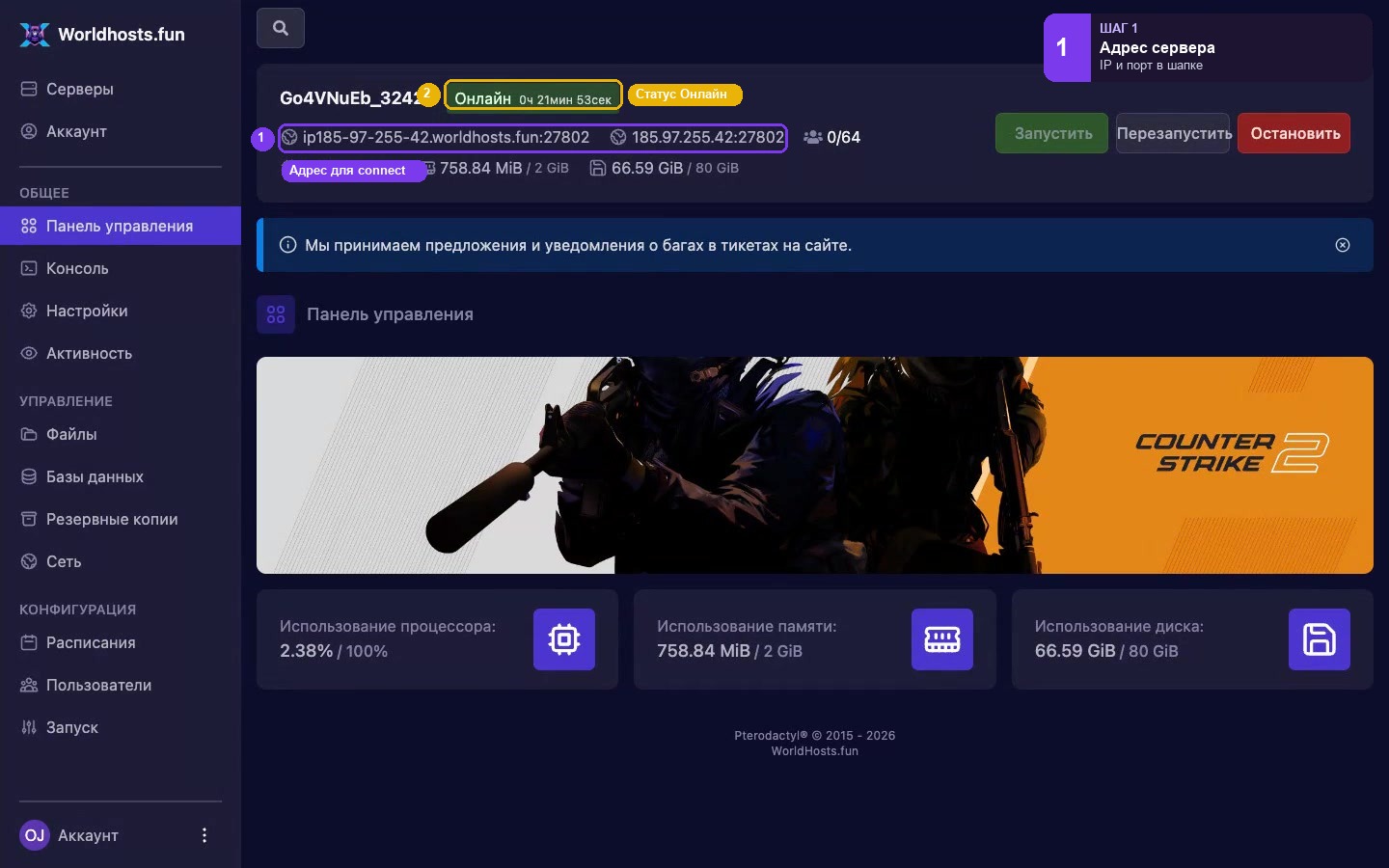
Task: Click the disk usage floppy icon
Action: point(1320,639)
